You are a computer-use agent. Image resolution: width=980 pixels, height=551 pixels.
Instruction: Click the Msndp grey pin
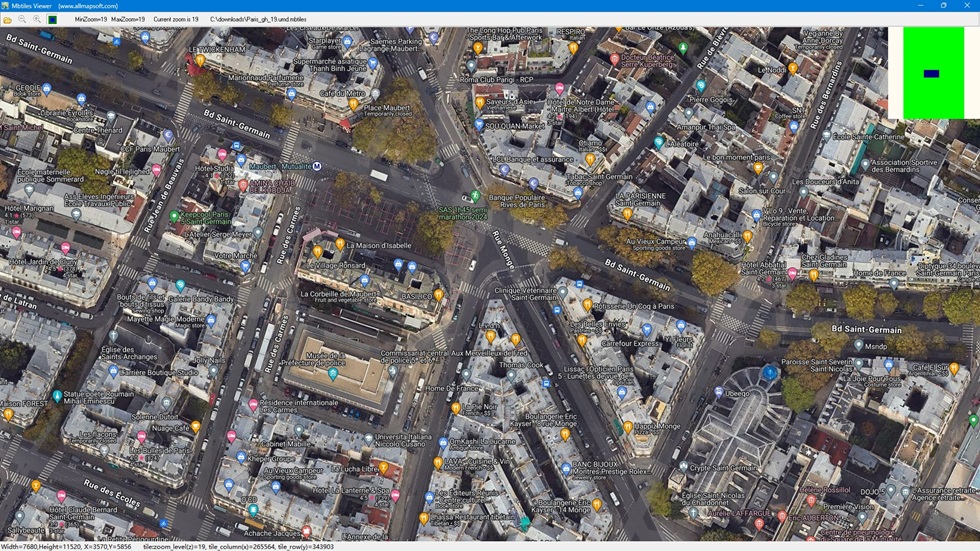pos(859,345)
